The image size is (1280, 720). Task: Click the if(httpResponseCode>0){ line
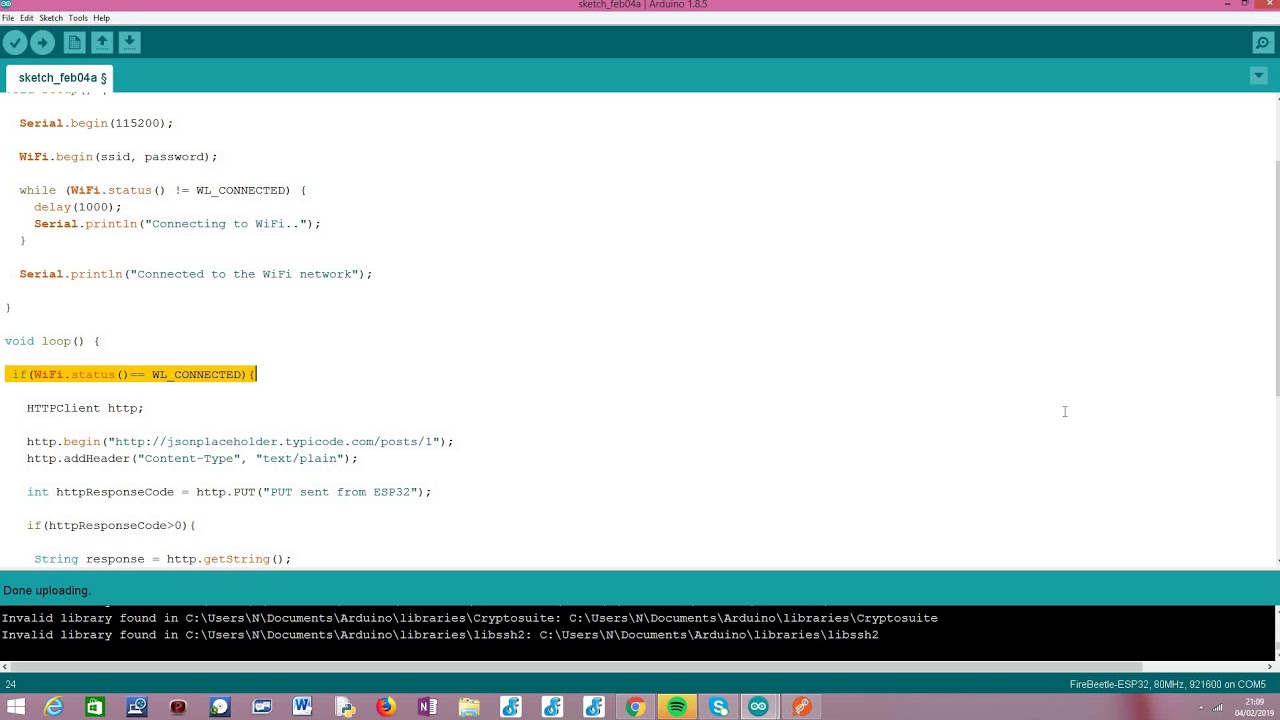pyautogui.click(x=111, y=525)
